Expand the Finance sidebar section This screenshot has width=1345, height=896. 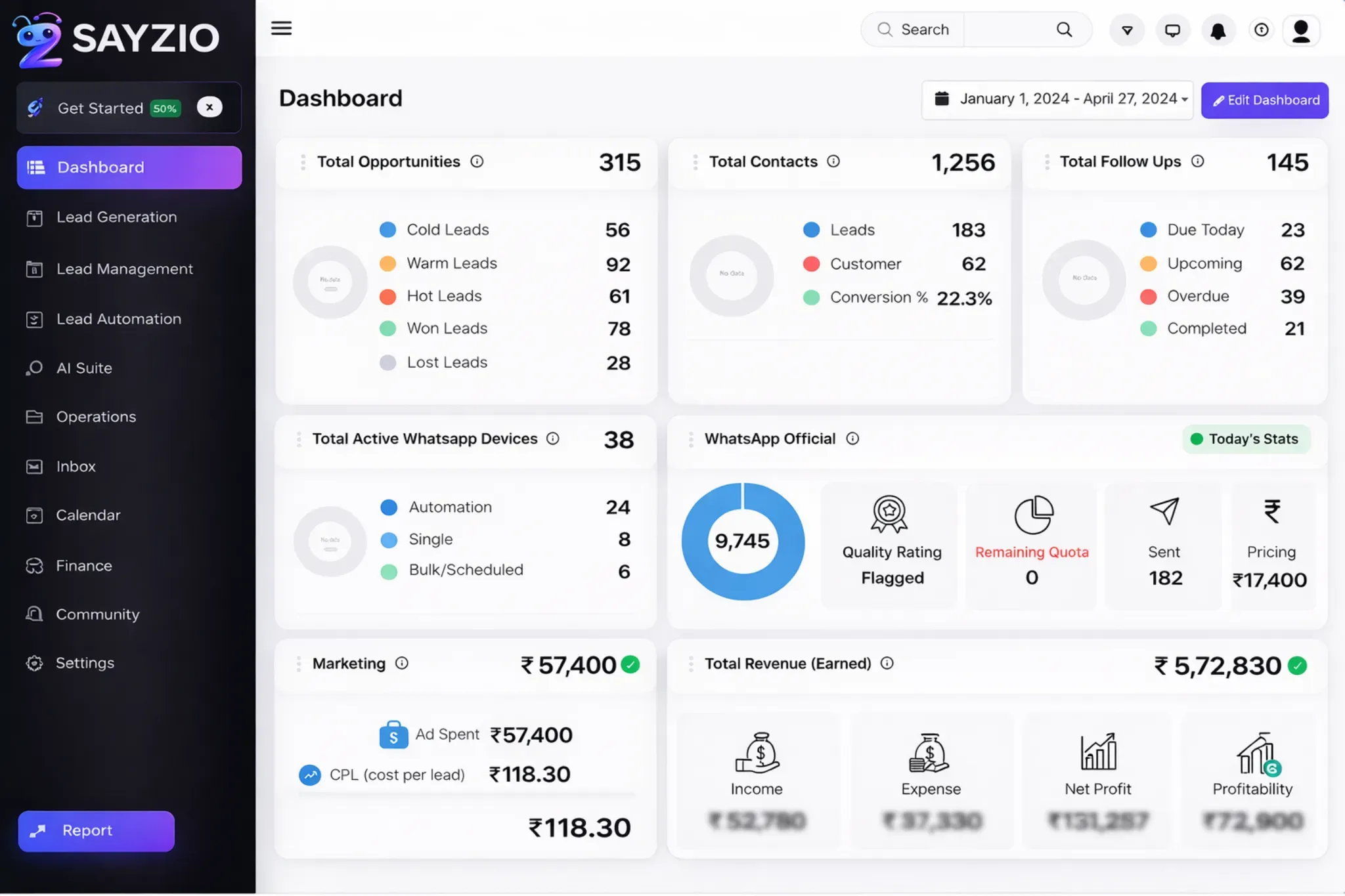click(84, 566)
